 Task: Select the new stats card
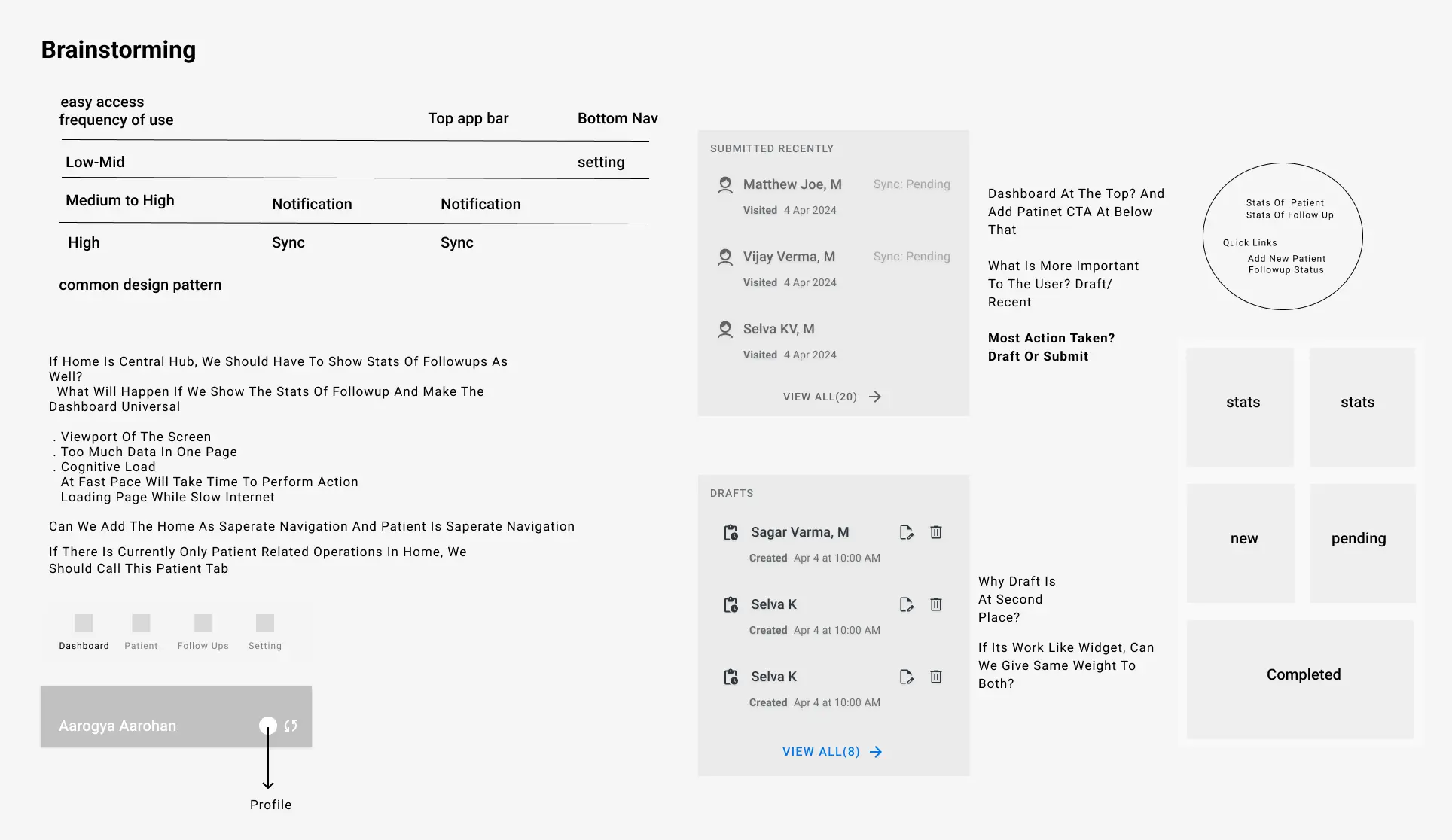[1243, 539]
